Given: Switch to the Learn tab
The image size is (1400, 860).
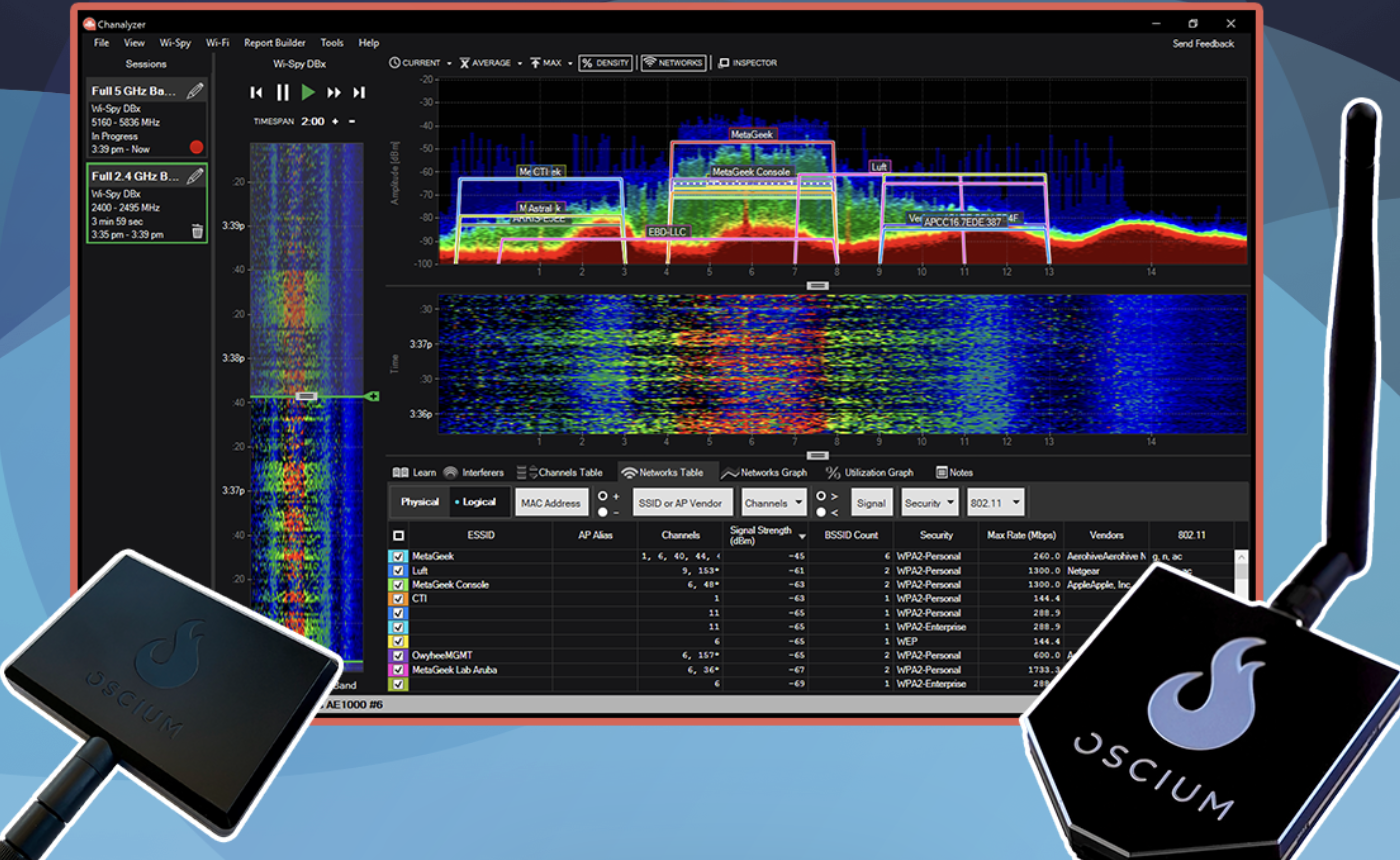Looking at the screenshot, I should click(414, 472).
